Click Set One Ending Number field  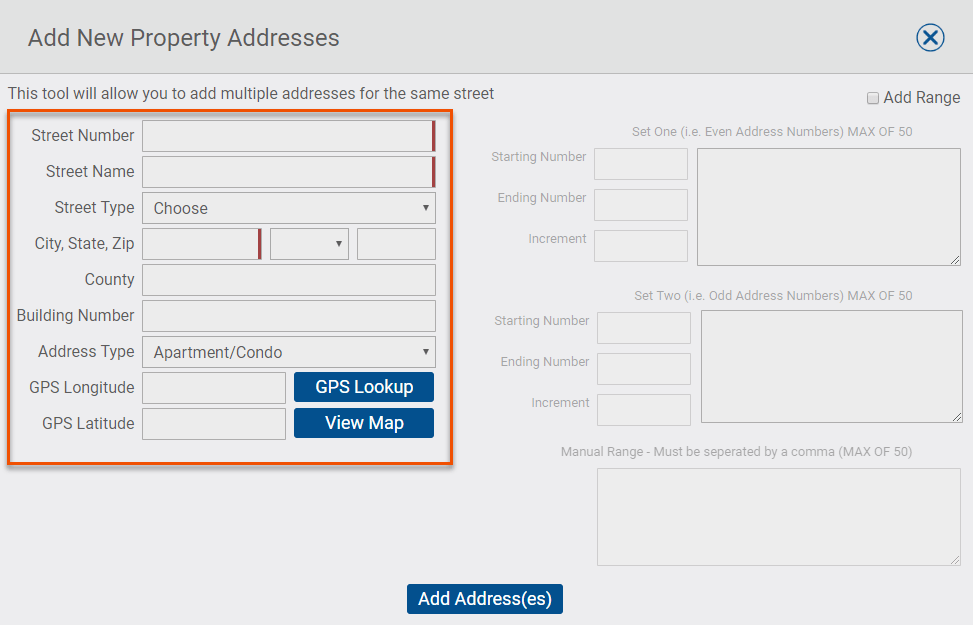click(640, 205)
